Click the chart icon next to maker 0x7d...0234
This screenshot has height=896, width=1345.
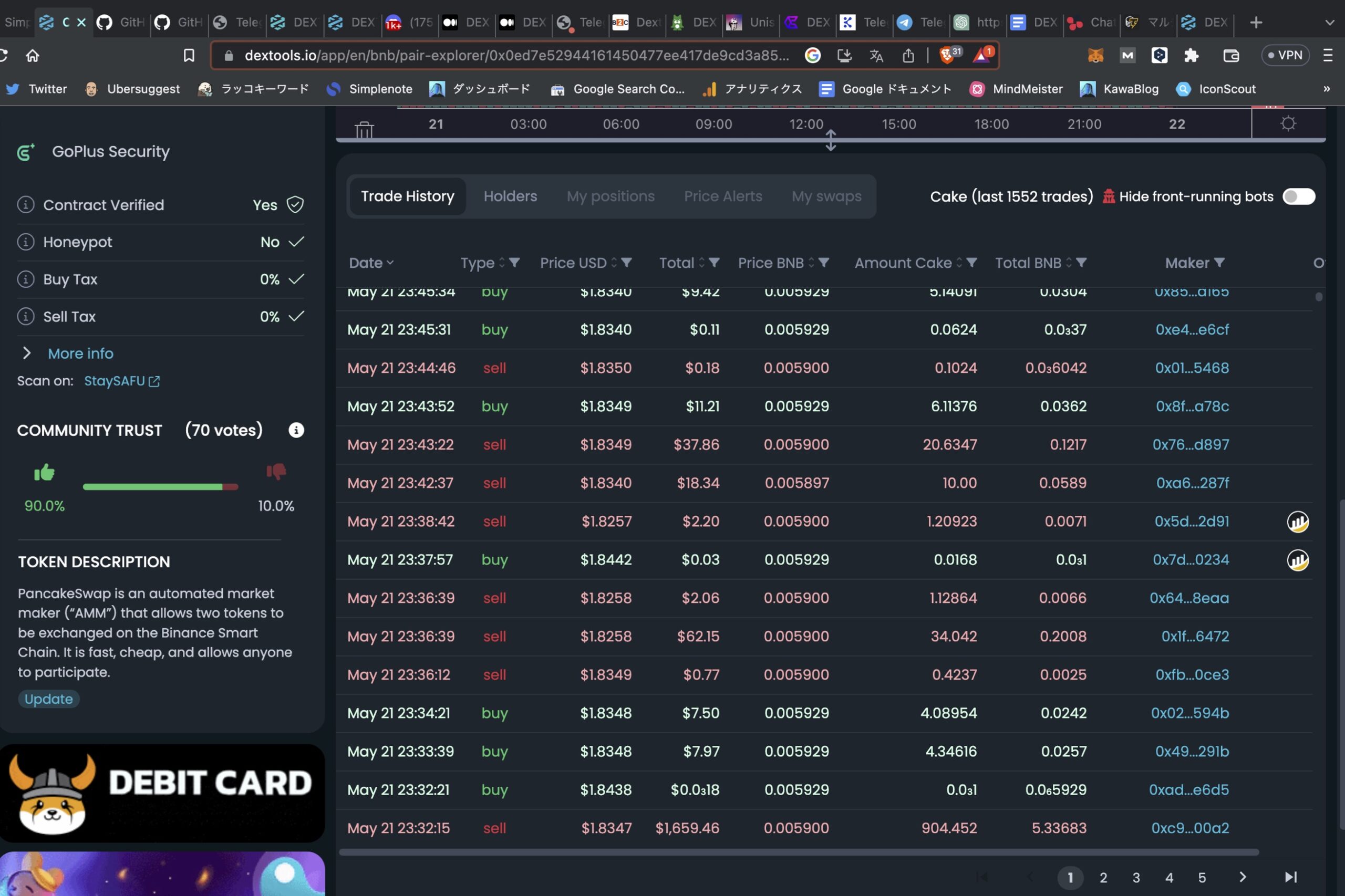[x=1298, y=560]
